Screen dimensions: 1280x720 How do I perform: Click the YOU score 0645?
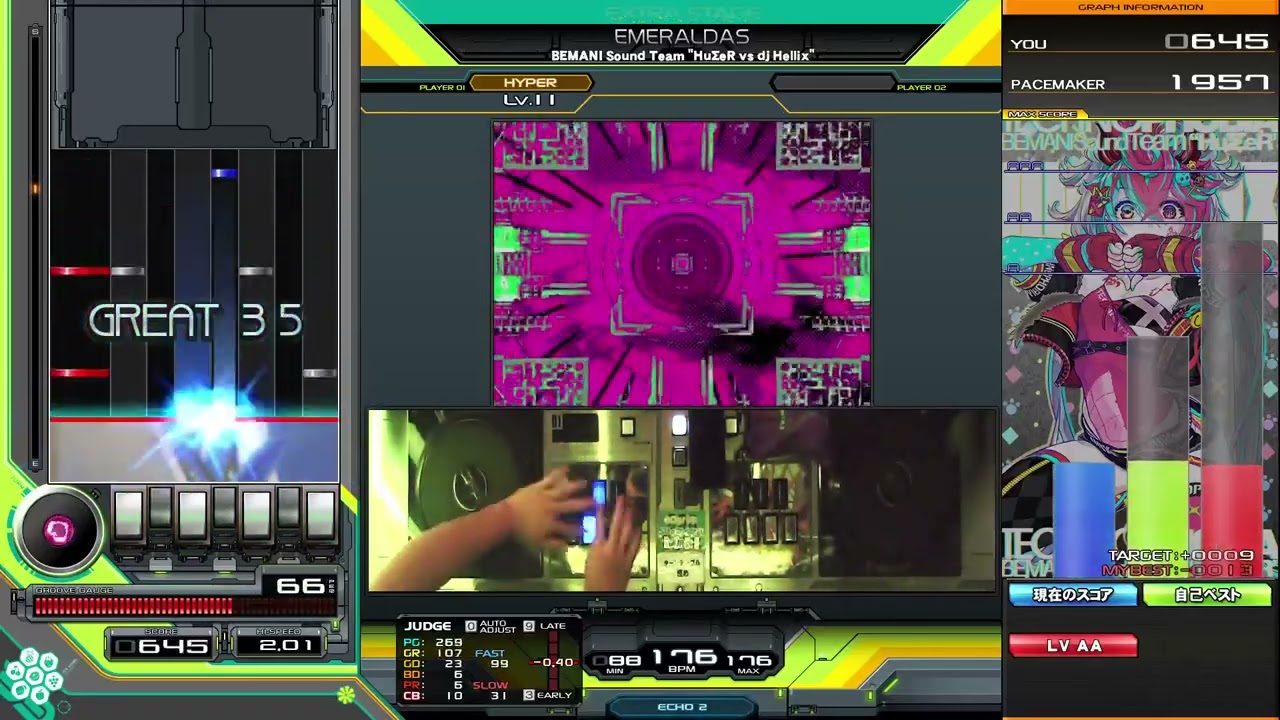pos(1217,42)
